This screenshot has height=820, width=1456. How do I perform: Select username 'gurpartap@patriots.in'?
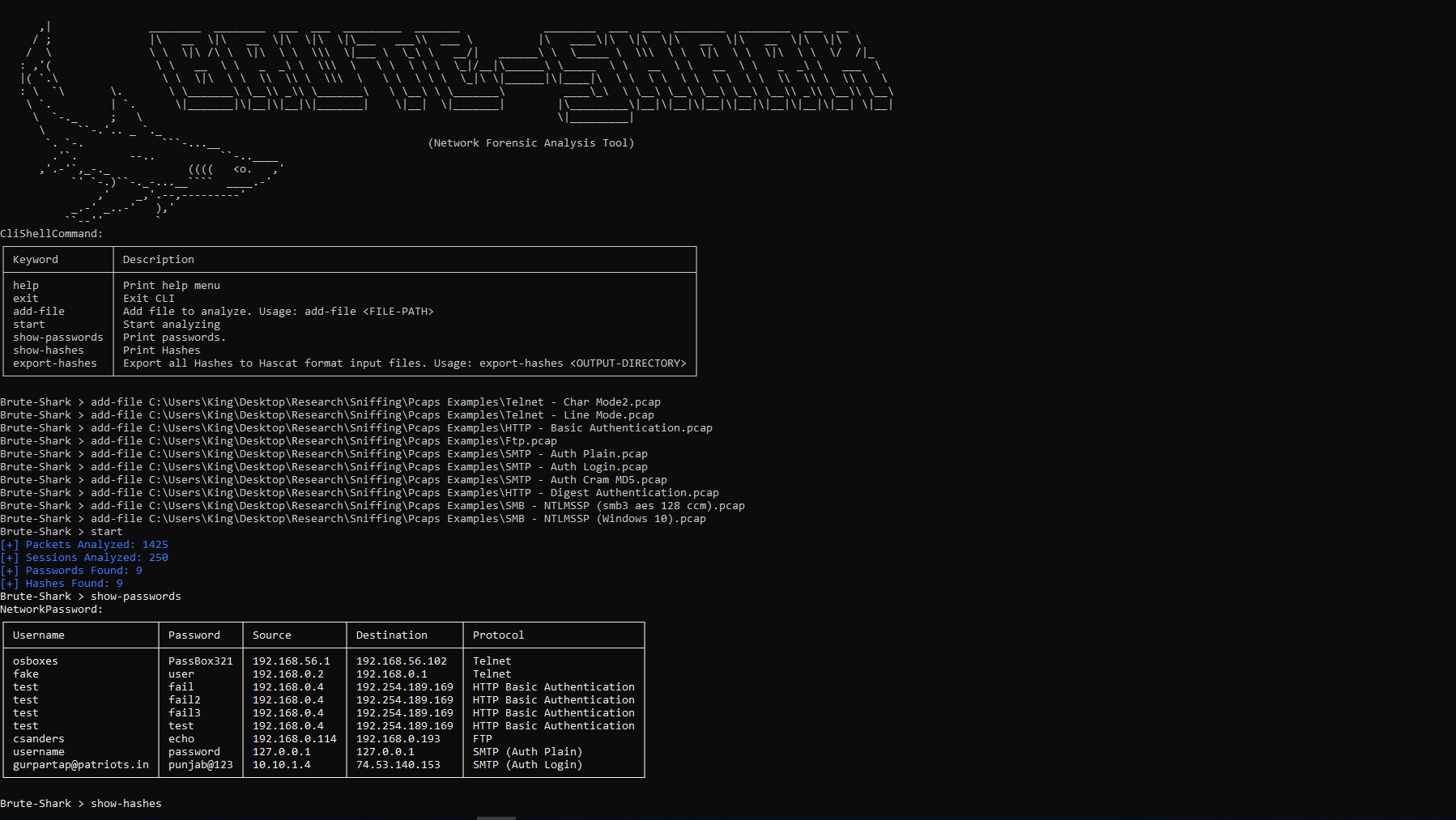pos(81,765)
